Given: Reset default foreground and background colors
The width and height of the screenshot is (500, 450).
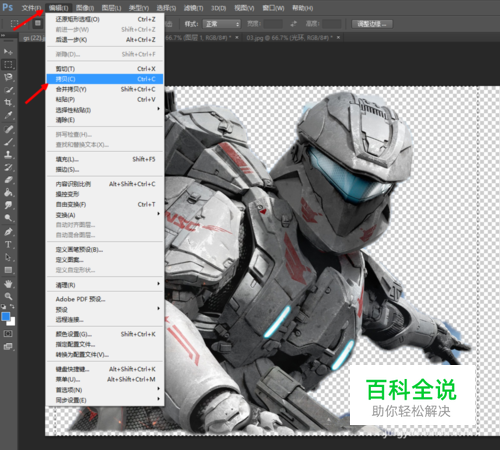Looking at the screenshot, I should (x=3, y=306).
